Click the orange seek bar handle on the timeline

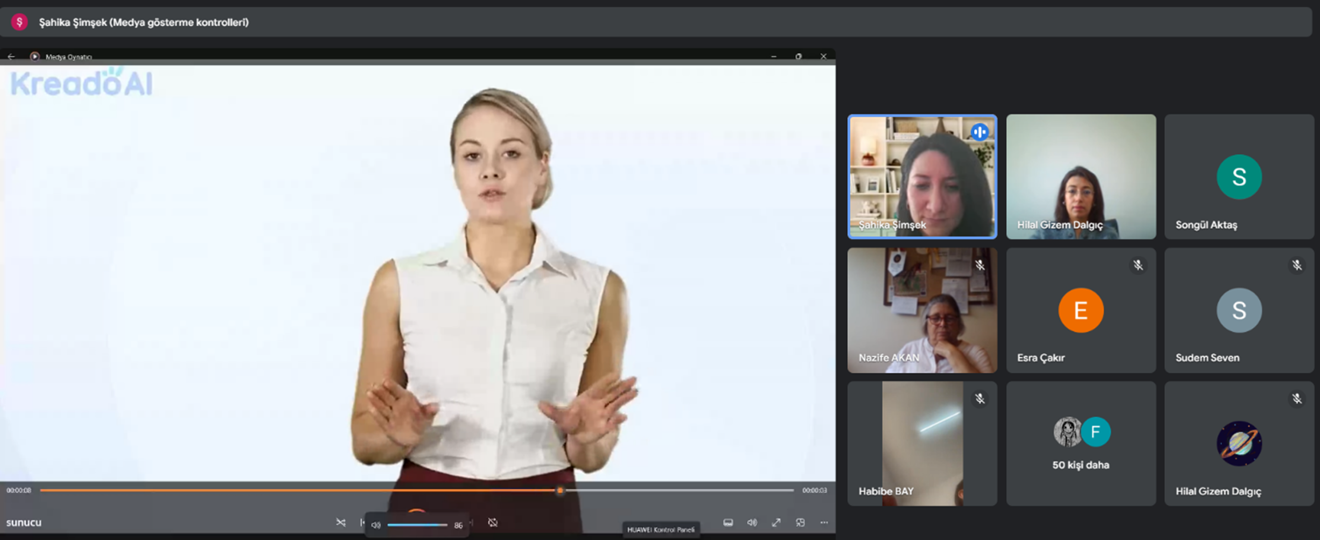560,490
